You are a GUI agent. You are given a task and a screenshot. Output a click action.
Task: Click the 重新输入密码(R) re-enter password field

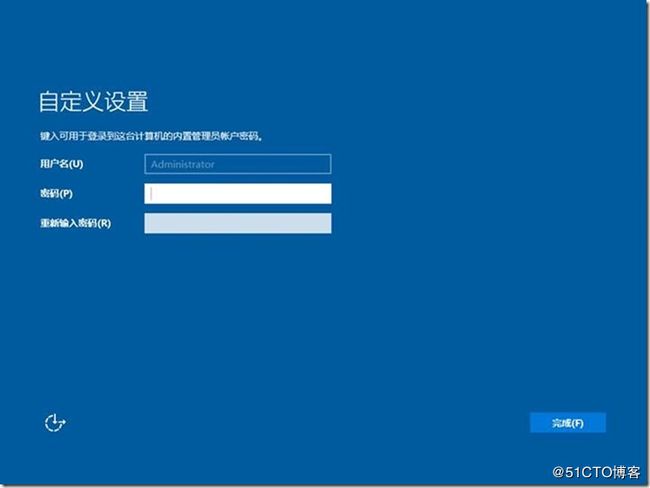coord(238,223)
